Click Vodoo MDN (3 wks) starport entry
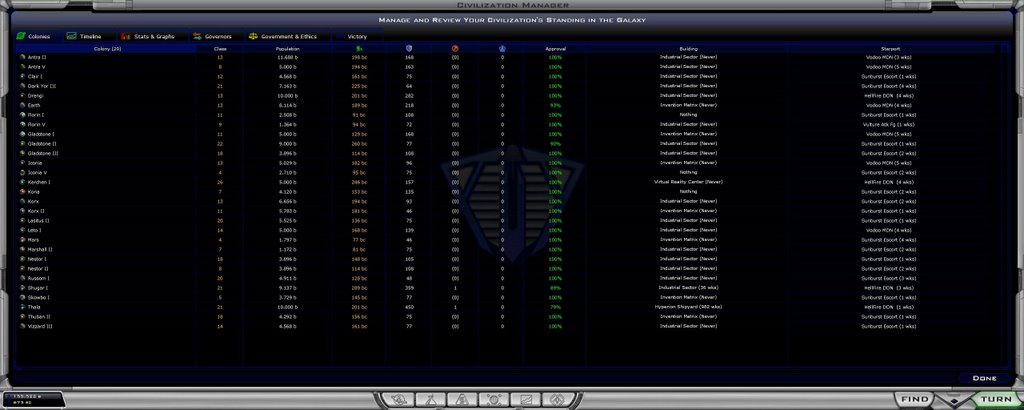 click(890, 57)
